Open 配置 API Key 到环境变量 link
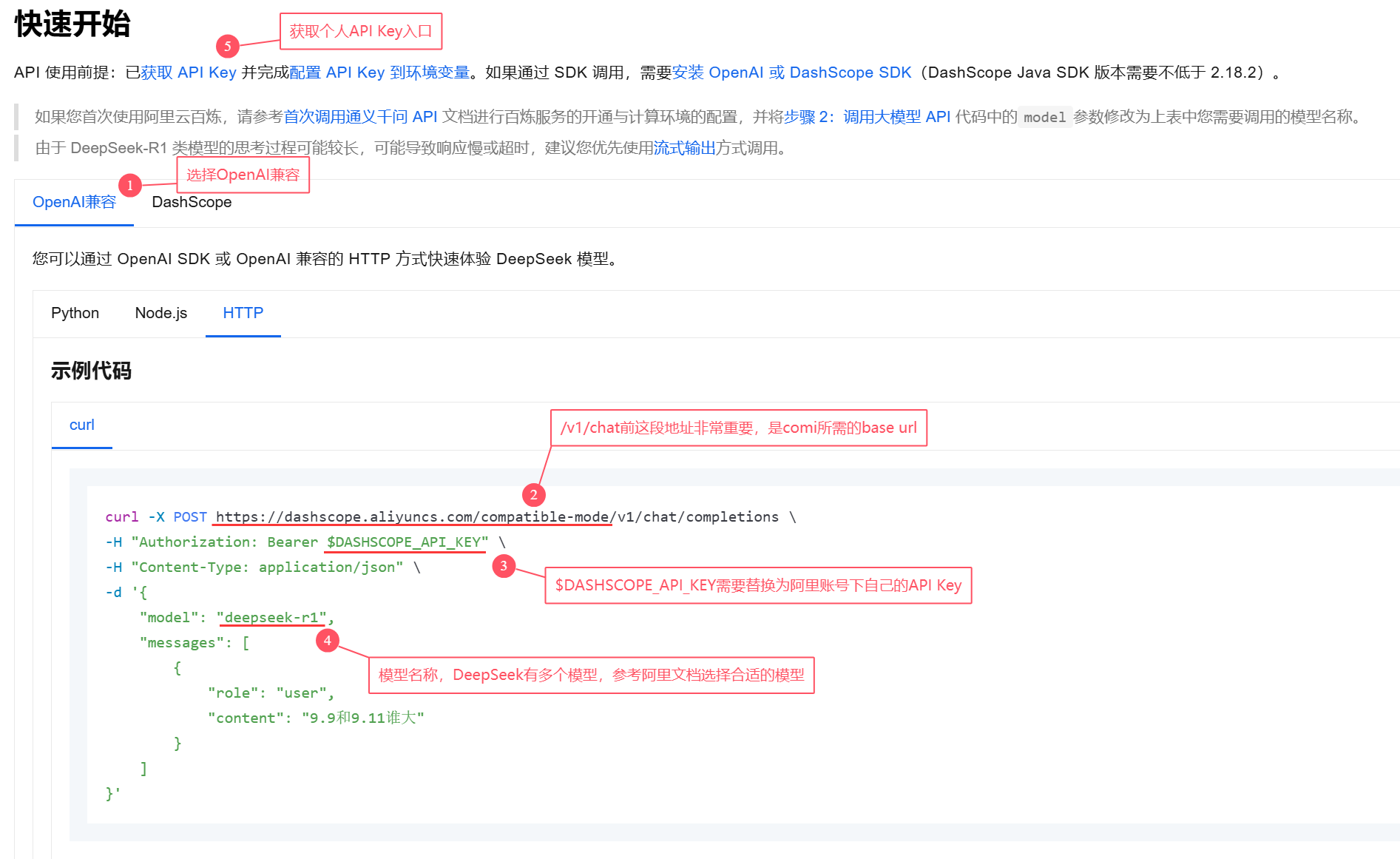The height and width of the screenshot is (859, 1400). 379,73
